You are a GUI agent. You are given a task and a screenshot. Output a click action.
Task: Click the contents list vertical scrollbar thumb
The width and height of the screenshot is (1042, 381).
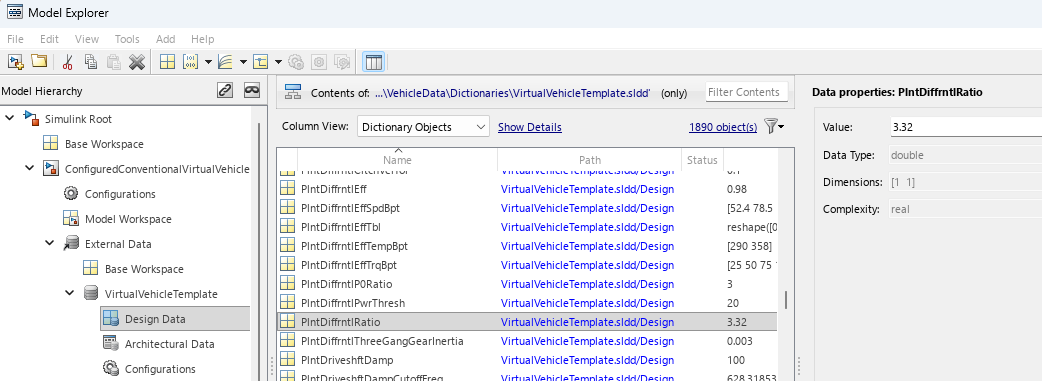(786, 300)
